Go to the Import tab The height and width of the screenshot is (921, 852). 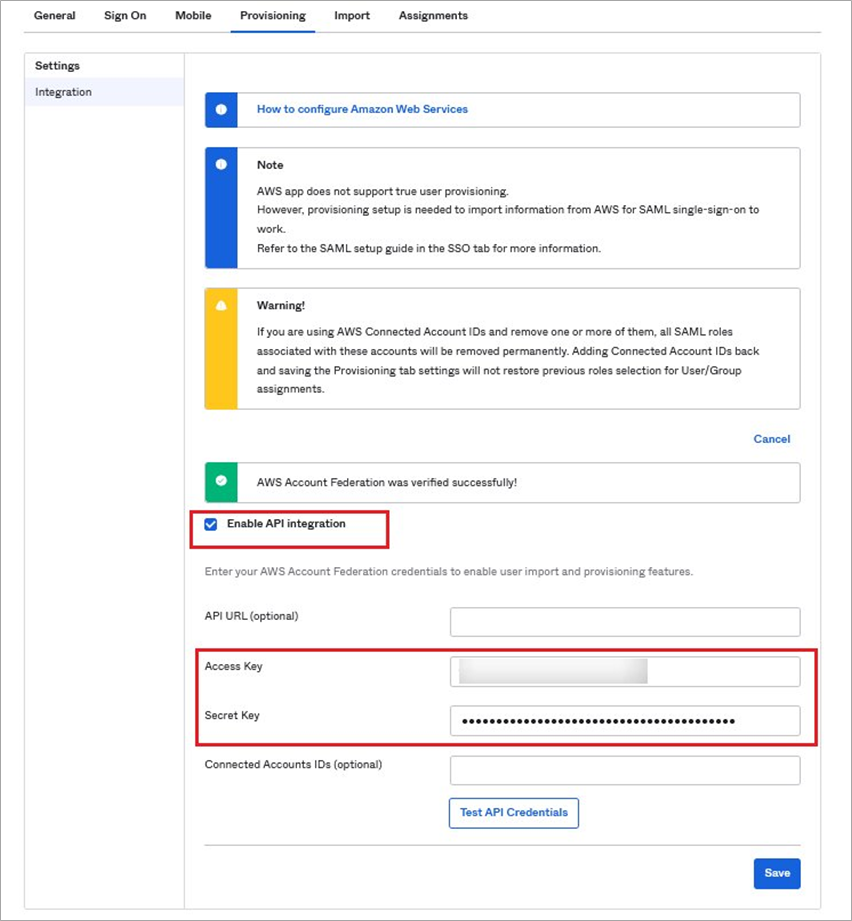click(352, 16)
